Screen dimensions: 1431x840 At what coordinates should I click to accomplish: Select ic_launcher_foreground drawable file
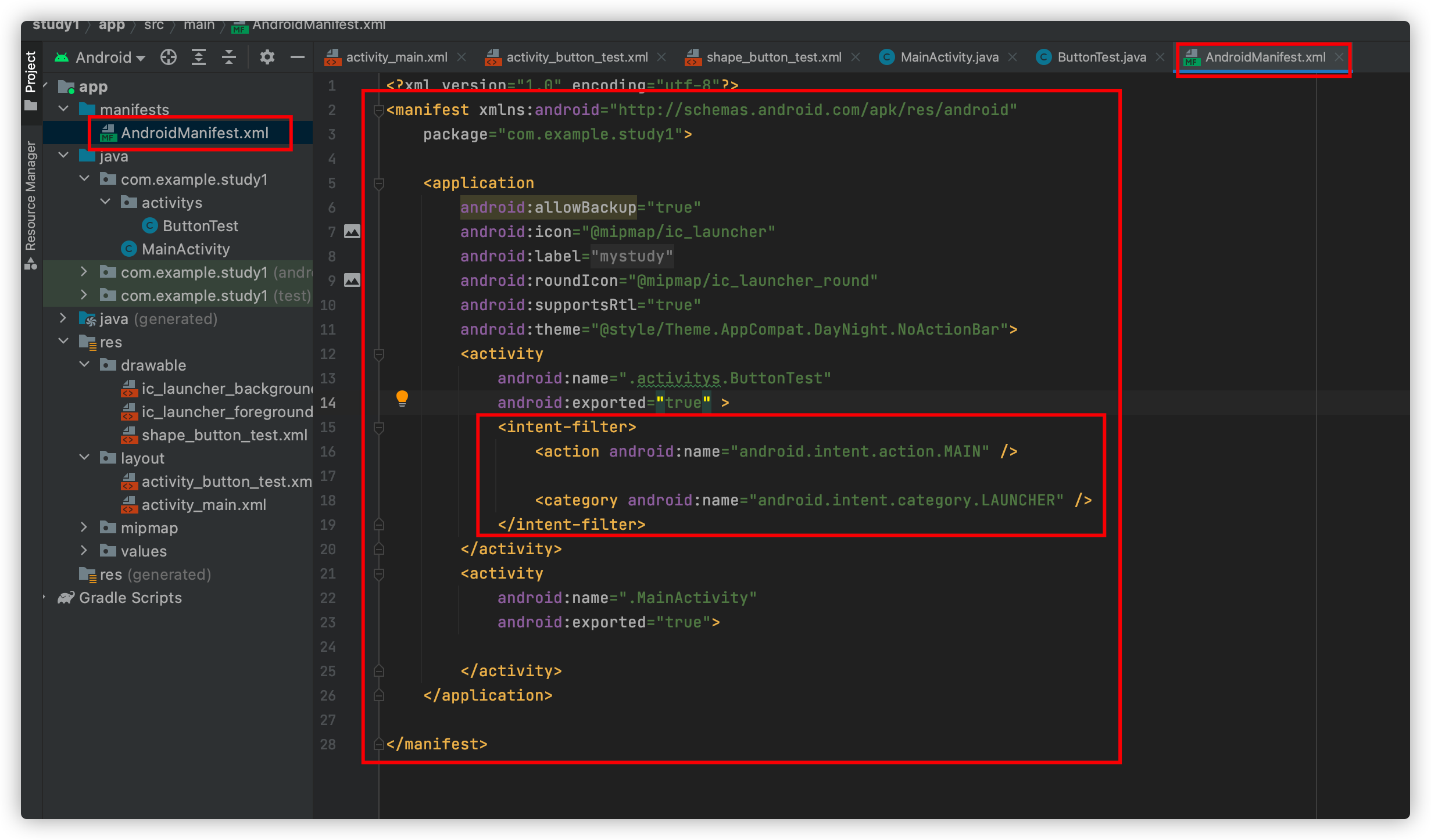coord(217,412)
